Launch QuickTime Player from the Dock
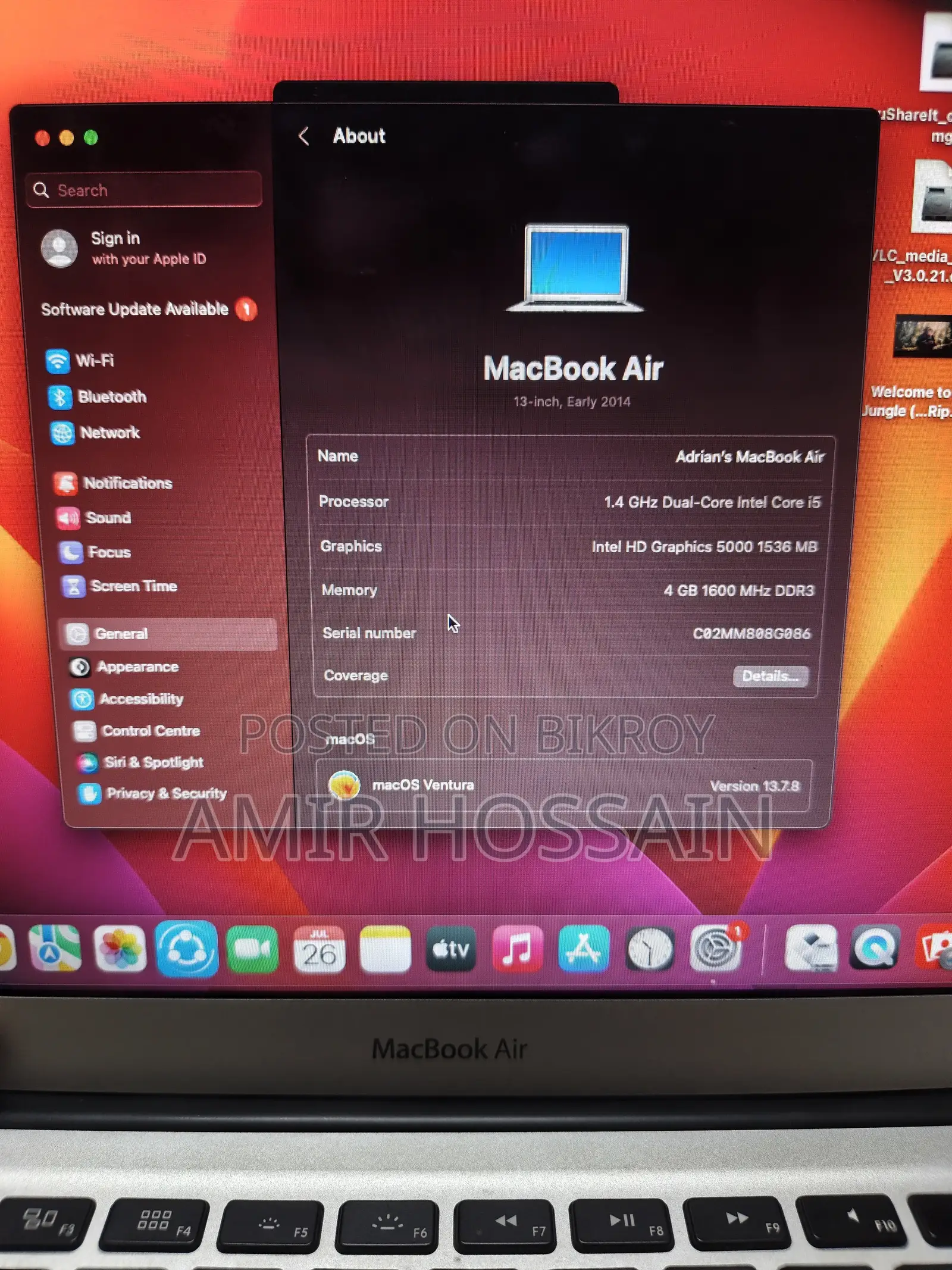 (875, 946)
